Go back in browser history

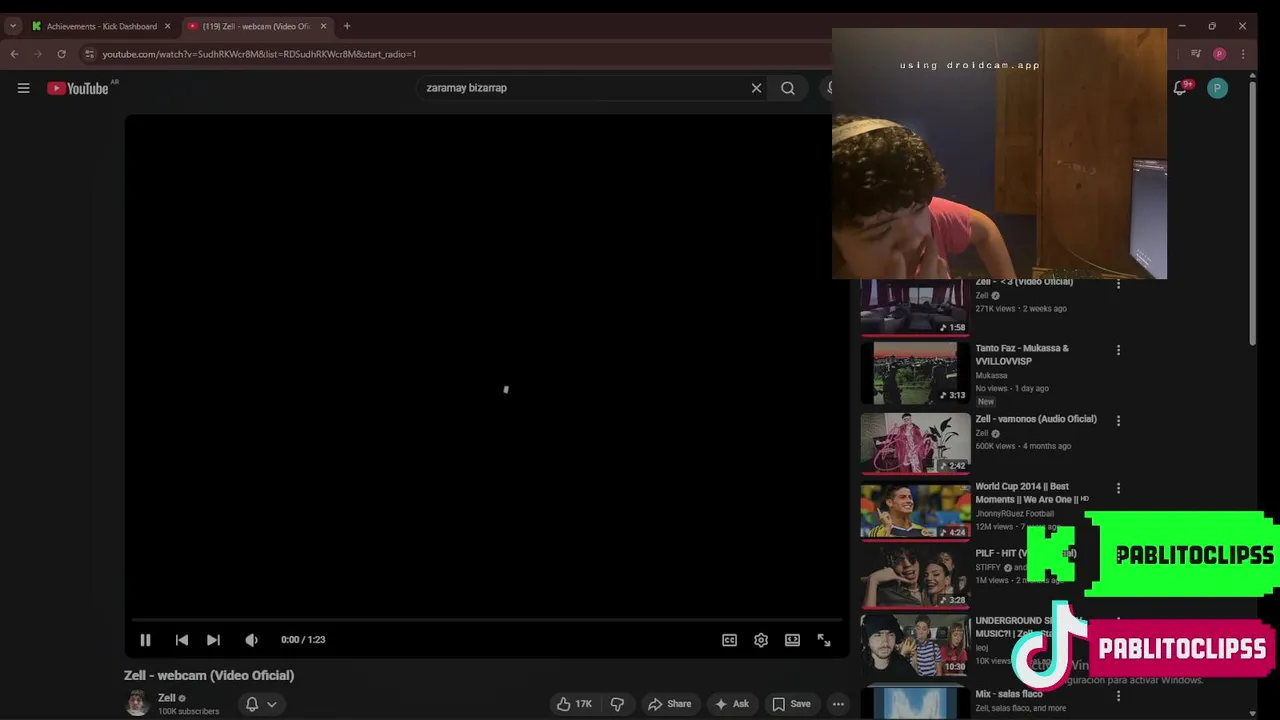pyautogui.click(x=14, y=54)
